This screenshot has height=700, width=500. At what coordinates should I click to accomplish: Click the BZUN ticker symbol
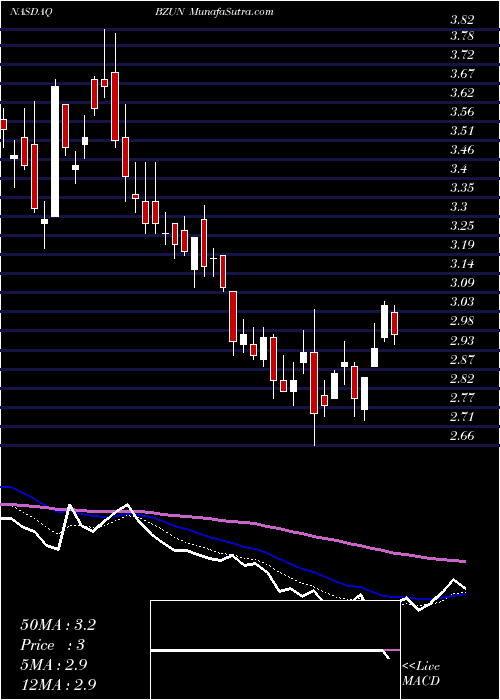pos(171,12)
